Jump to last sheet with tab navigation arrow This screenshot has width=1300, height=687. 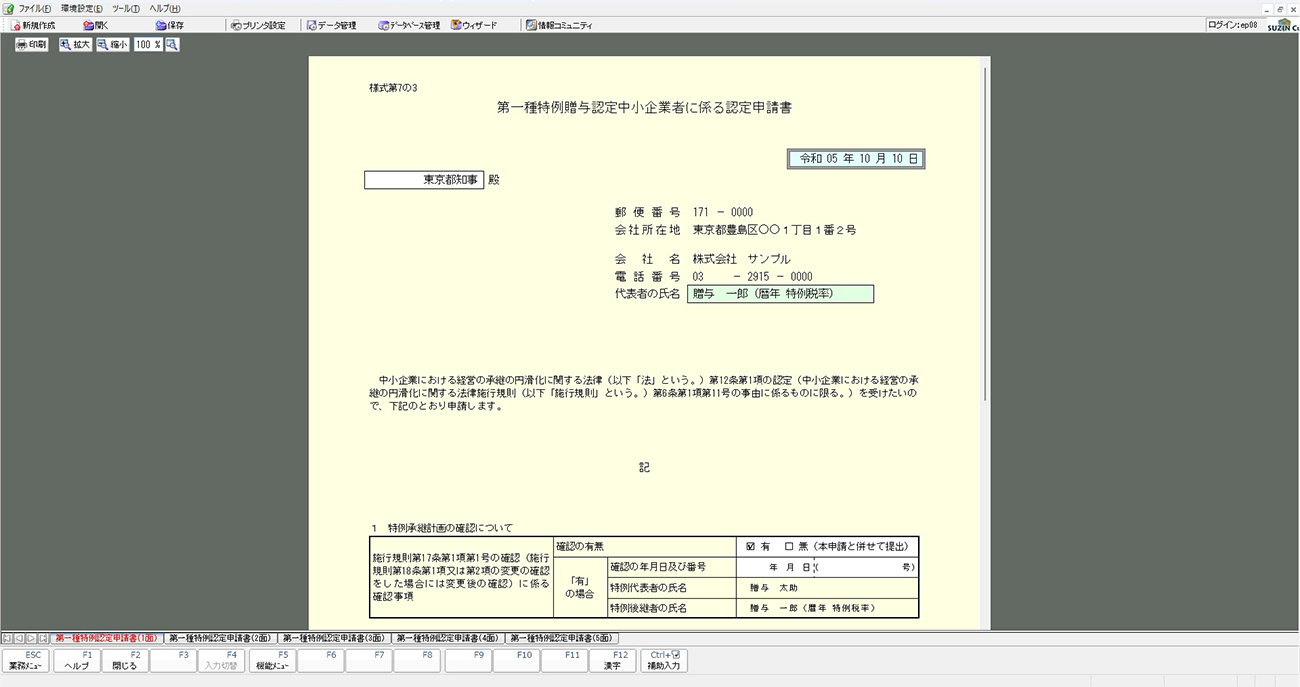tap(43, 638)
